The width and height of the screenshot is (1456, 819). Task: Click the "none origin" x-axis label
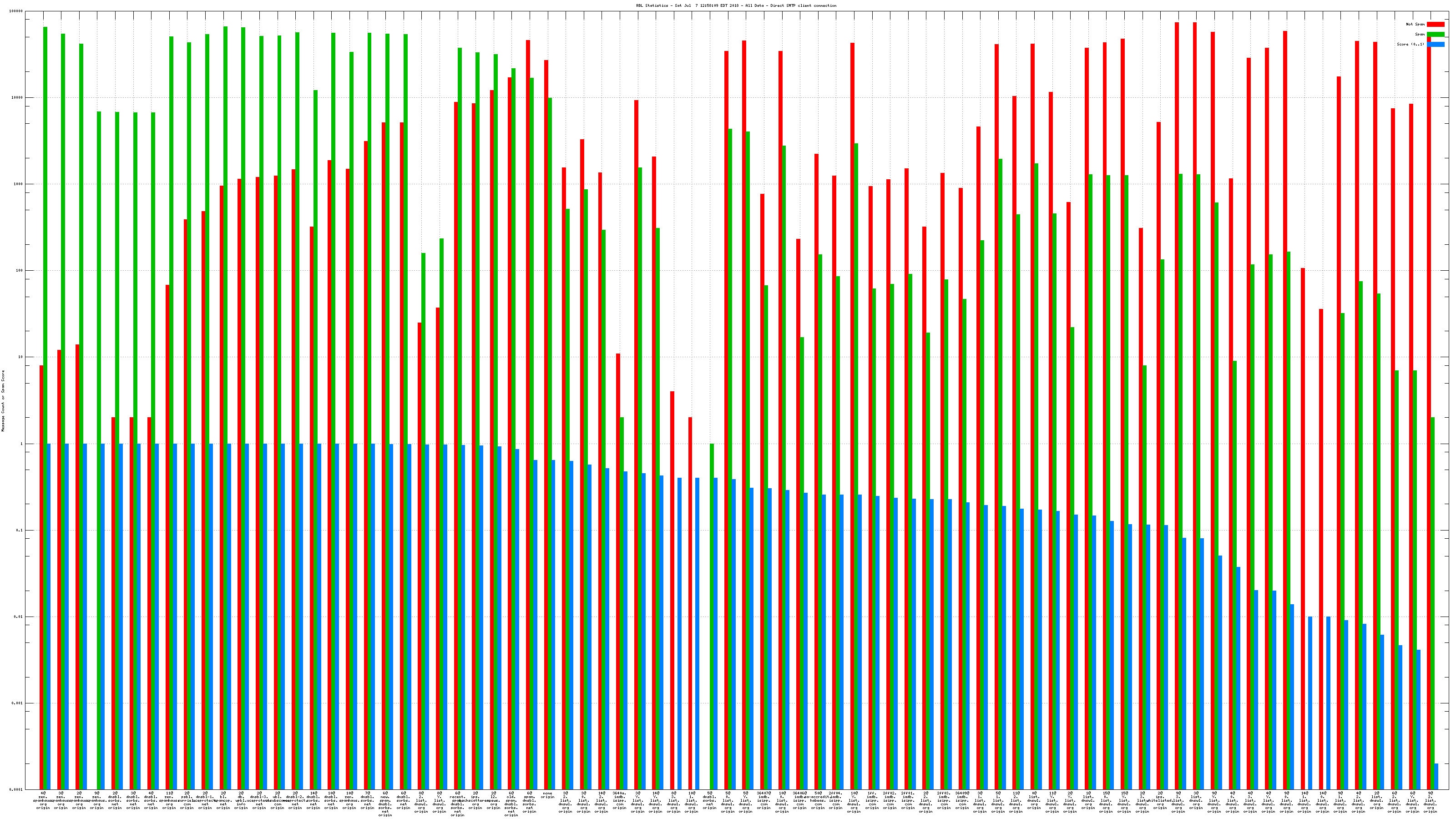[x=547, y=795]
